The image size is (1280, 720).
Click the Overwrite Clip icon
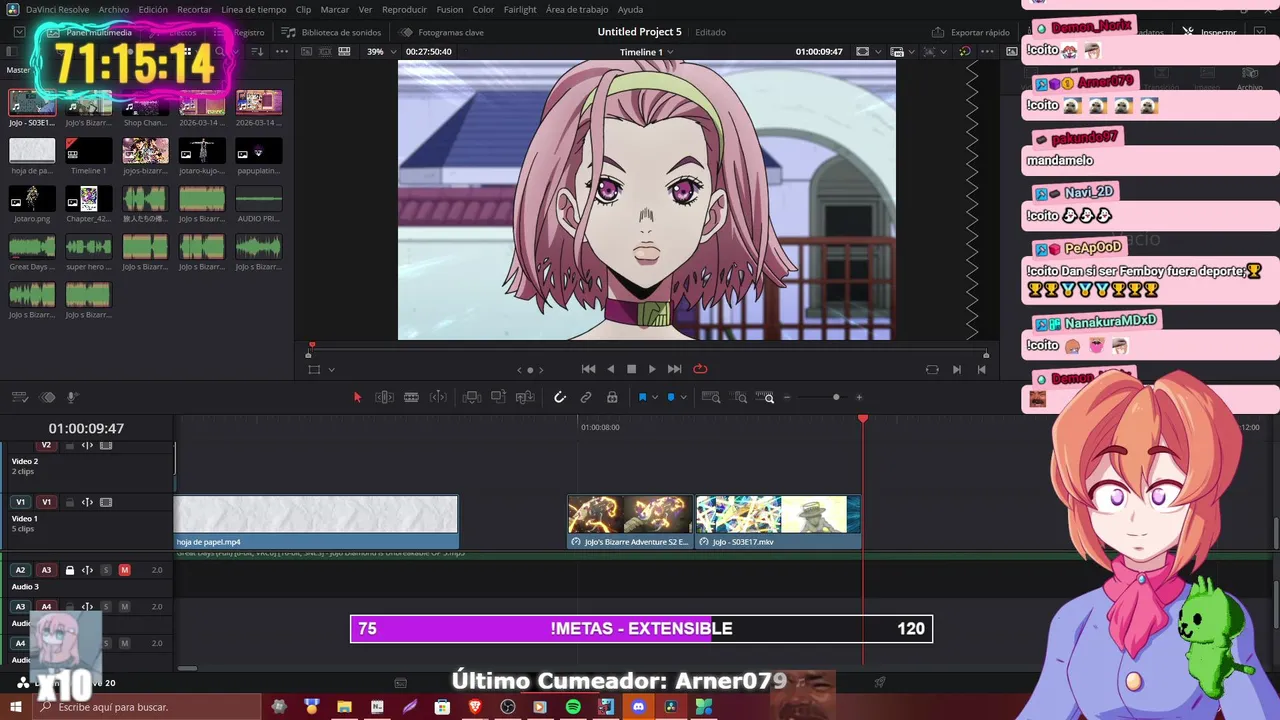click(498, 397)
